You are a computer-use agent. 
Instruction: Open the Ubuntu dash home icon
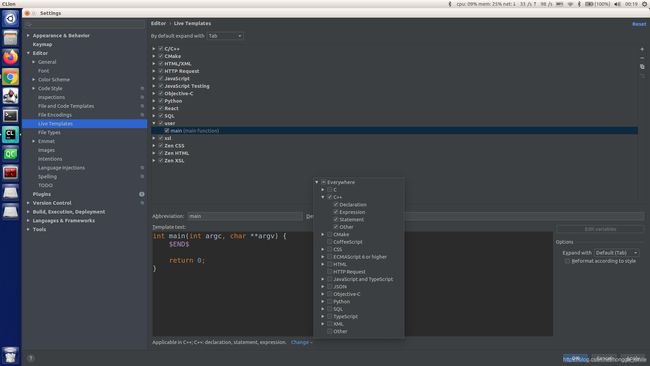click(x=10, y=19)
